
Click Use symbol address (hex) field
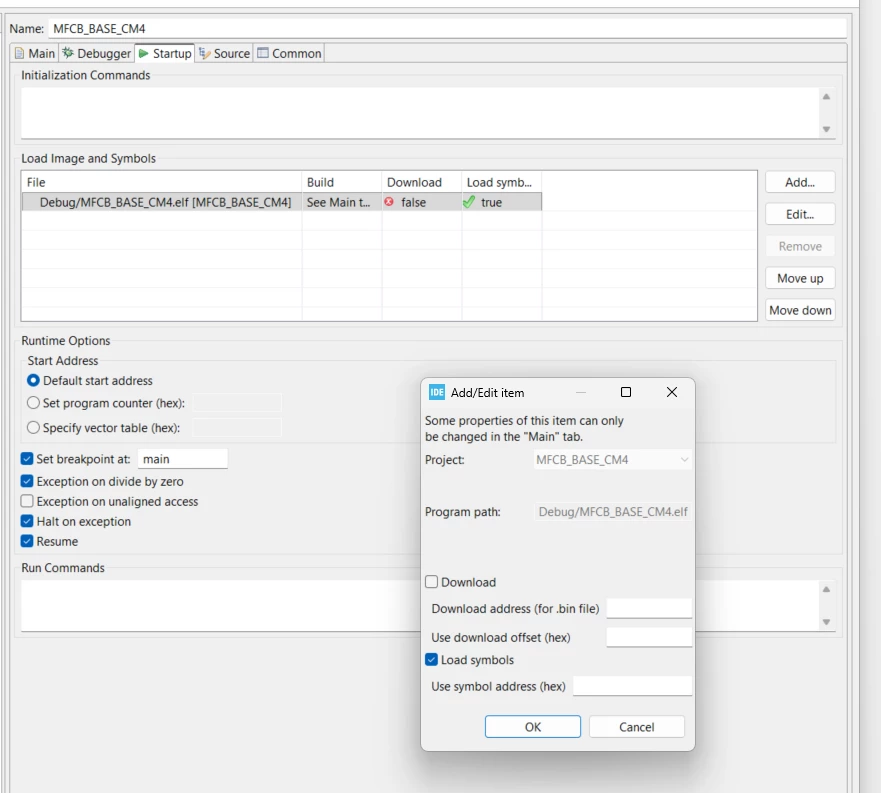pyautogui.click(x=632, y=686)
